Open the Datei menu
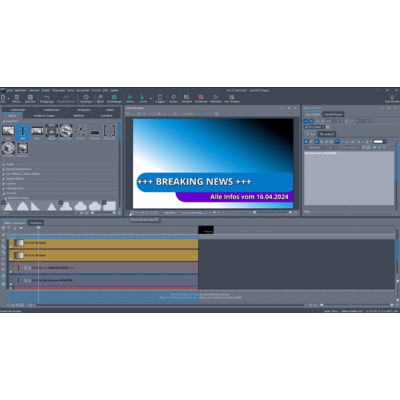Screen dimensions: 400x400 [x=10, y=90]
